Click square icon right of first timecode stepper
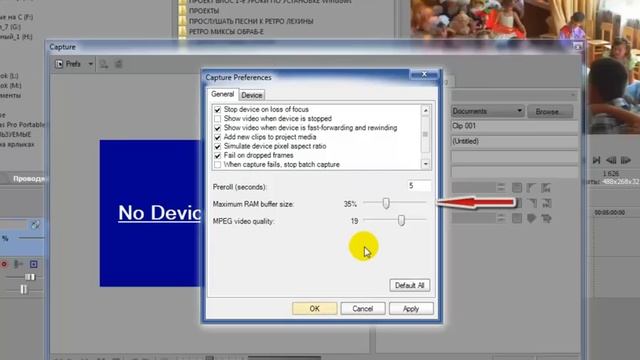 (x=517, y=187)
